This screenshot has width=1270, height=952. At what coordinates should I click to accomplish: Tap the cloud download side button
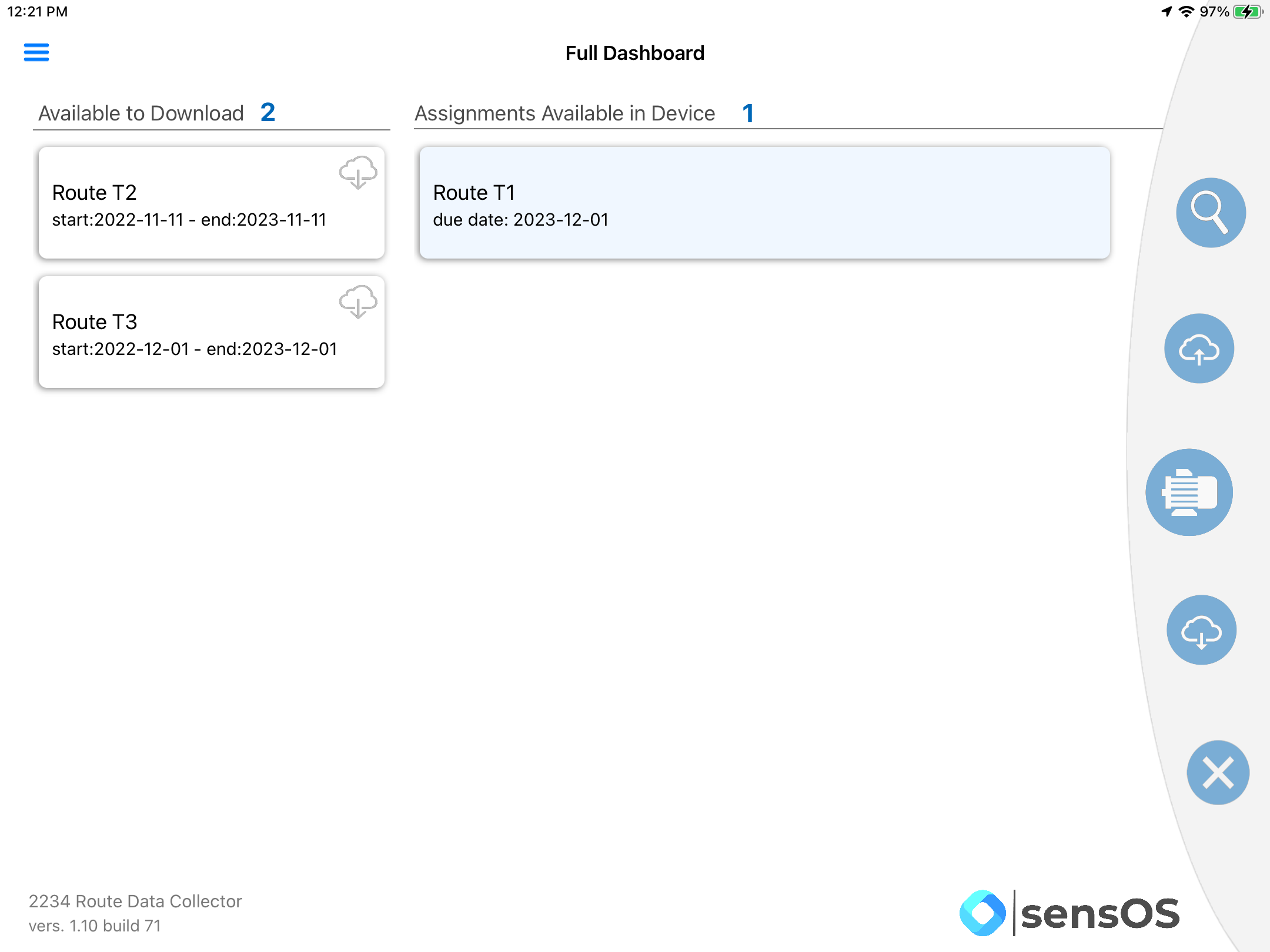(x=1201, y=630)
